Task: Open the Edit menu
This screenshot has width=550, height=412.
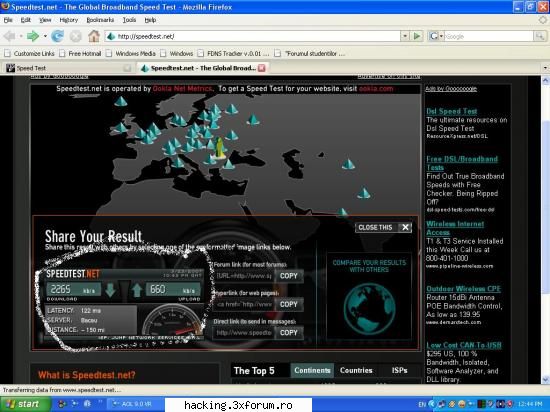Action: pos(26,20)
